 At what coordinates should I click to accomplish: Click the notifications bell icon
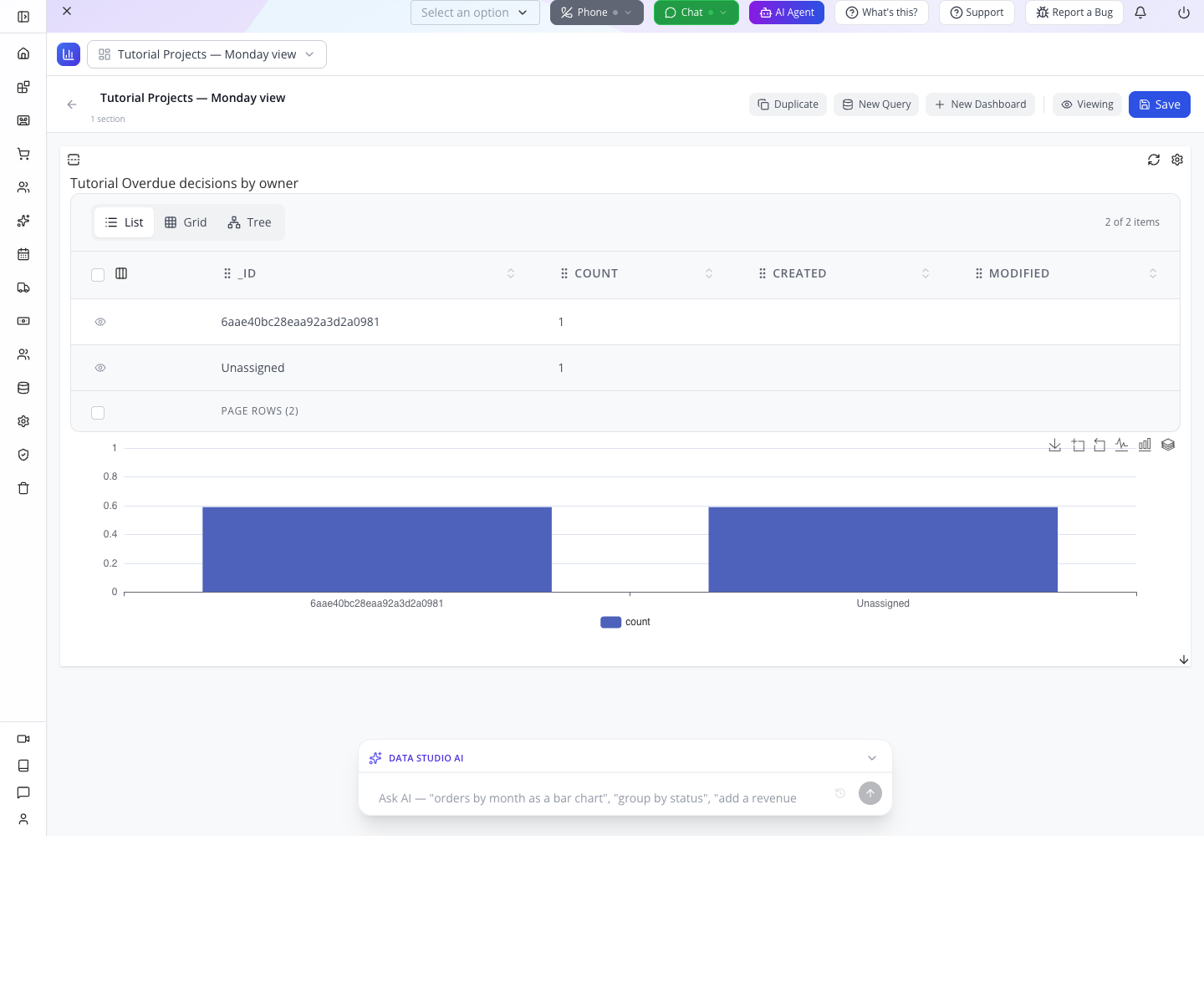click(1140, 13)
